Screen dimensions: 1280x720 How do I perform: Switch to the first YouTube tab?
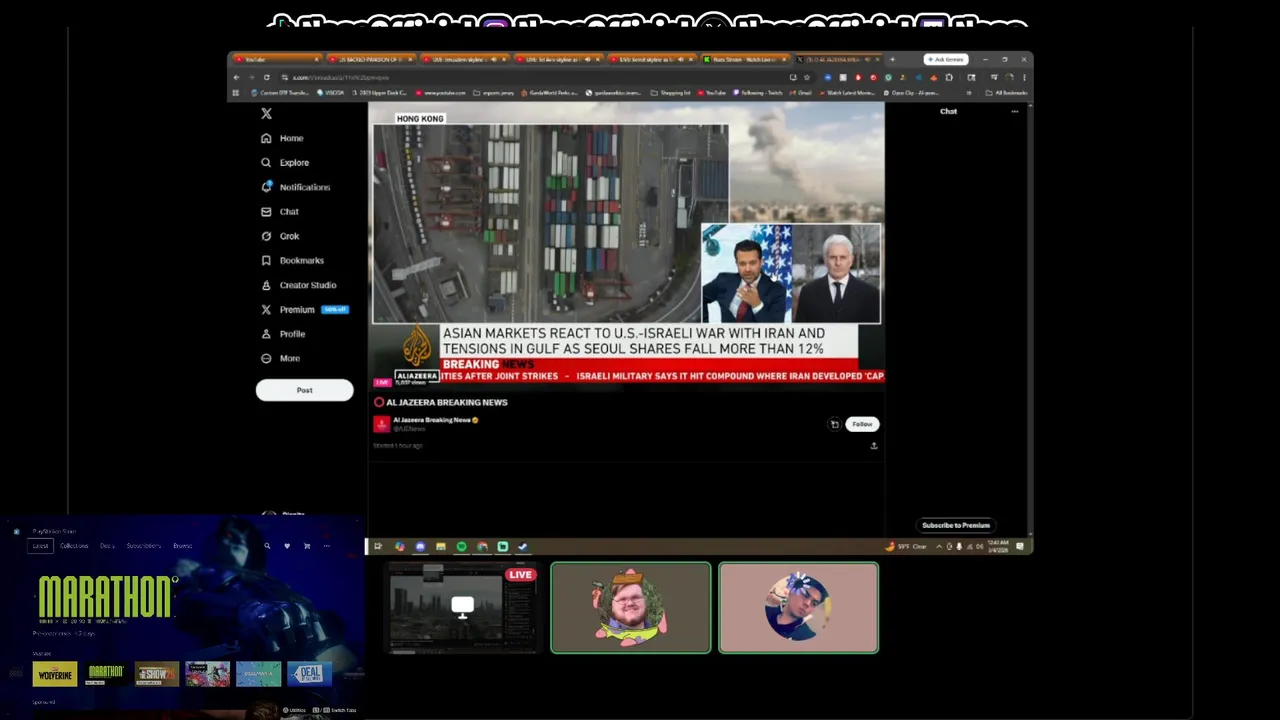[x=276, y=59]
